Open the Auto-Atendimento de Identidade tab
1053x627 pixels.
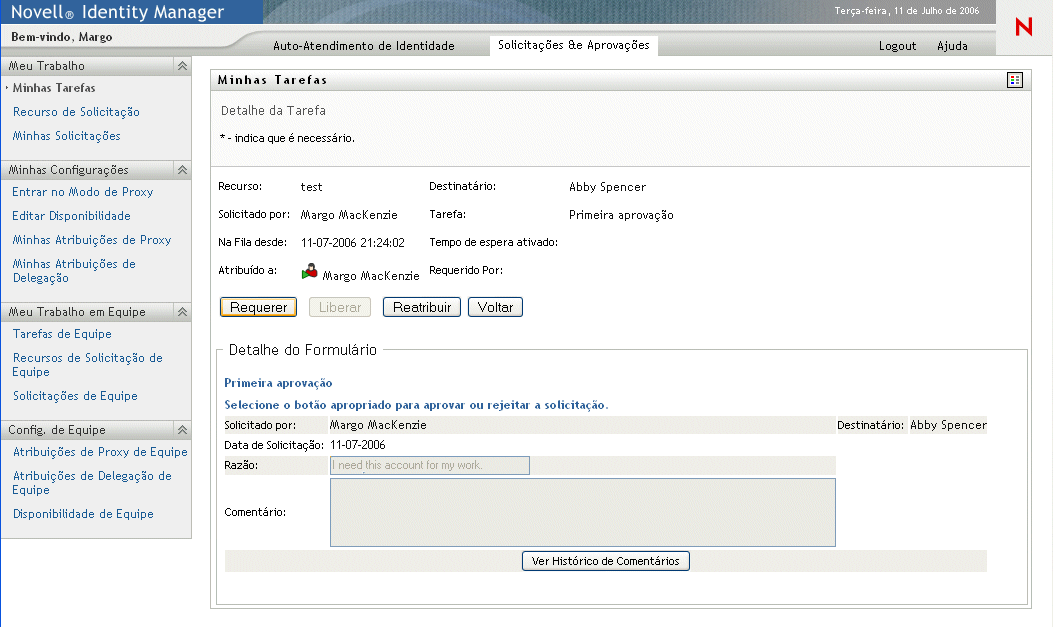click(x=364, y=46)
